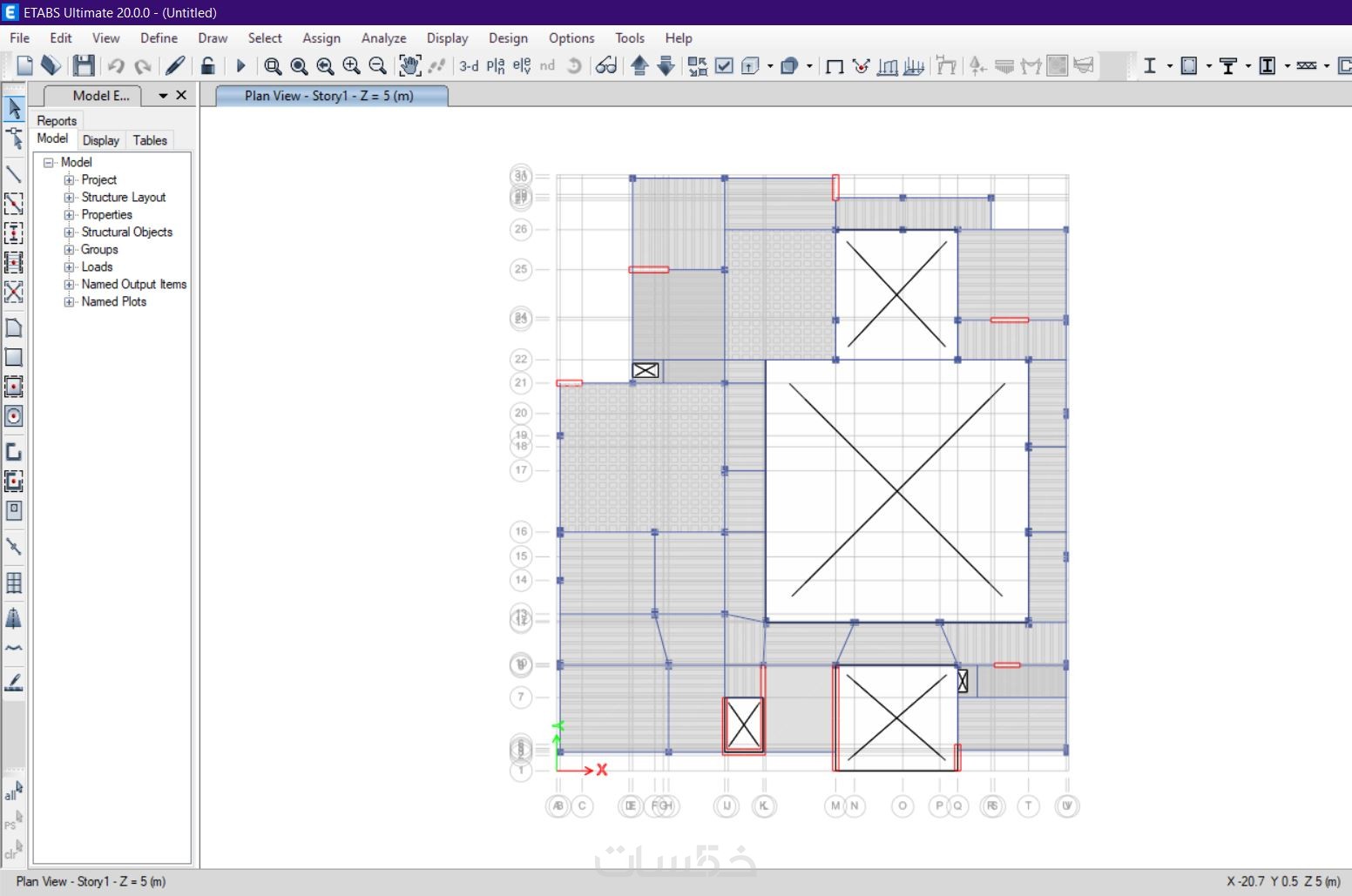The height and width of the screenshot is (896, 1352).
Task: Open Set Display Options checkbox icon
Action: coord(724,65)
